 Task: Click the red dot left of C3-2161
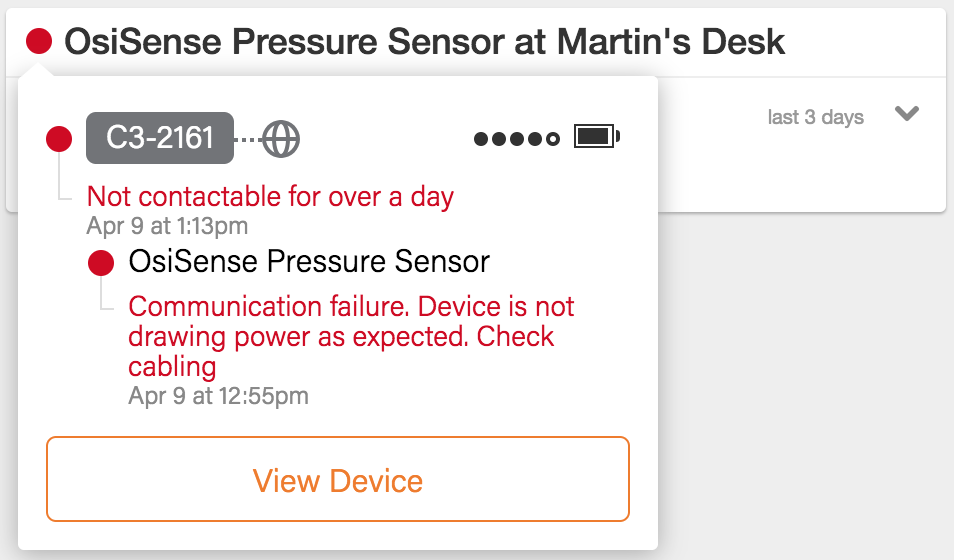coord(59,139)
